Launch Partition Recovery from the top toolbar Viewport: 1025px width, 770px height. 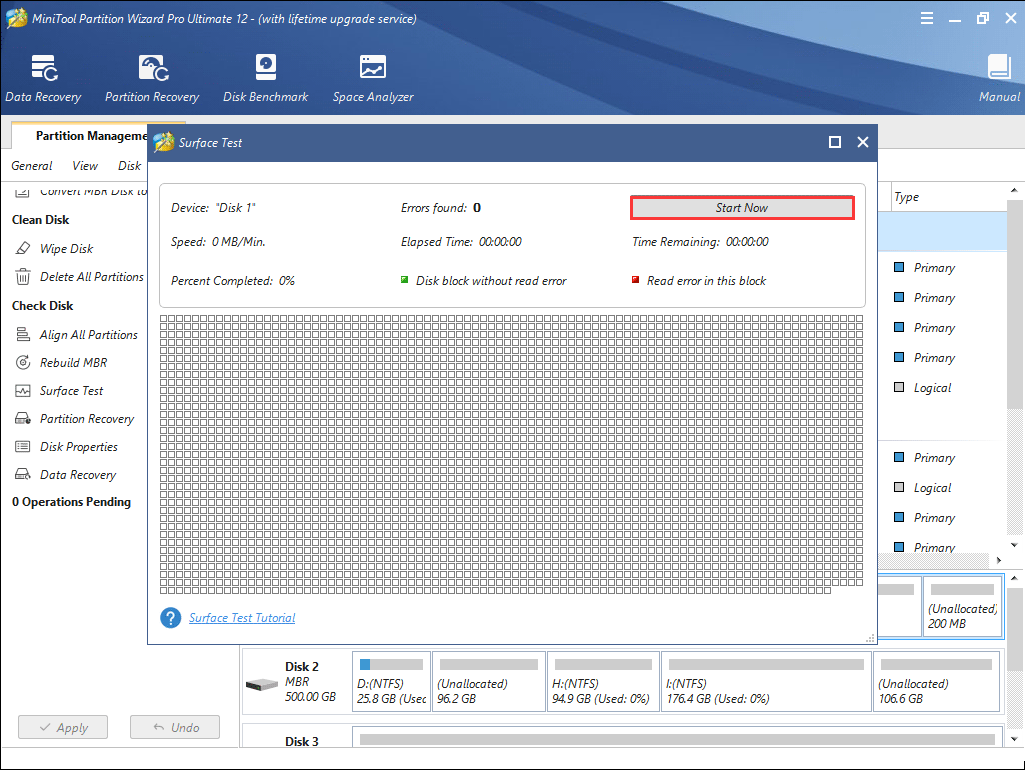tap(152, 78)
